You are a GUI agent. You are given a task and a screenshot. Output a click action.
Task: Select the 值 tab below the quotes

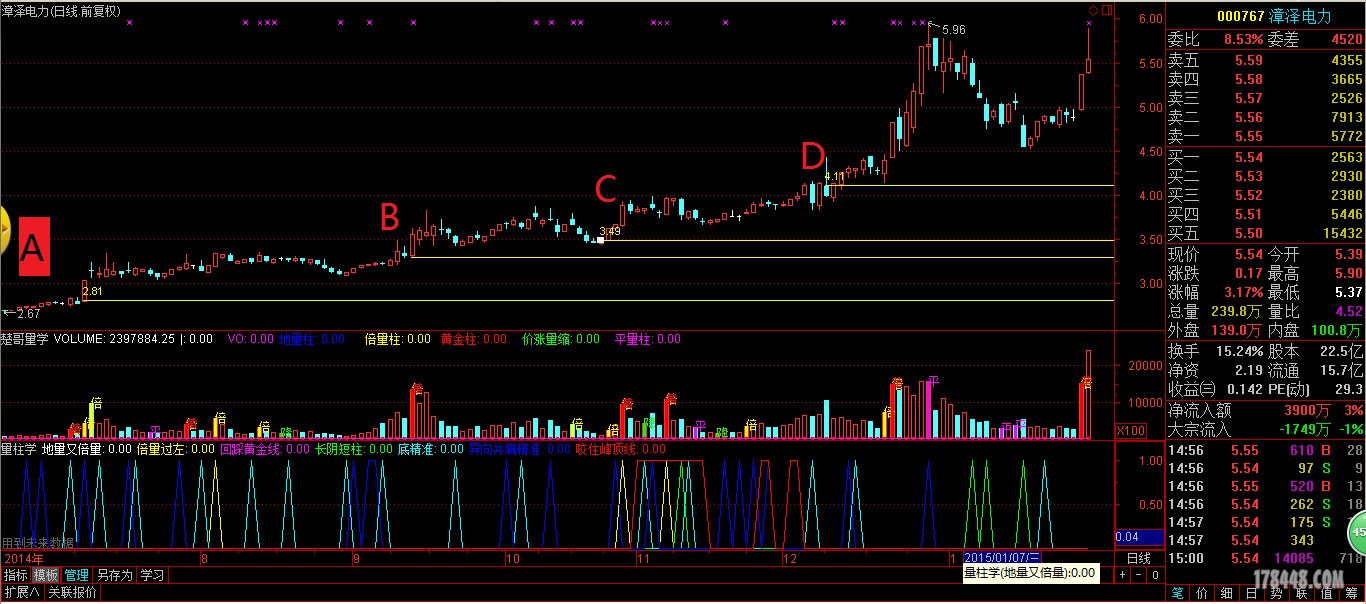click(x=1328, y=593)
